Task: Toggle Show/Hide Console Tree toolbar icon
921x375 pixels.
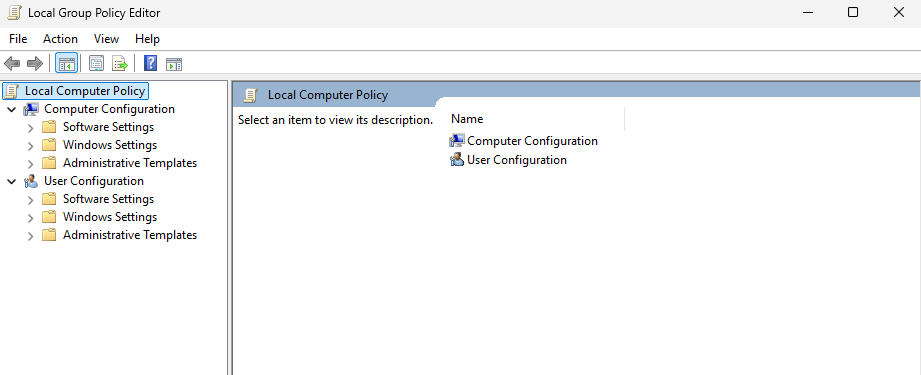Action: click(66, 63)
